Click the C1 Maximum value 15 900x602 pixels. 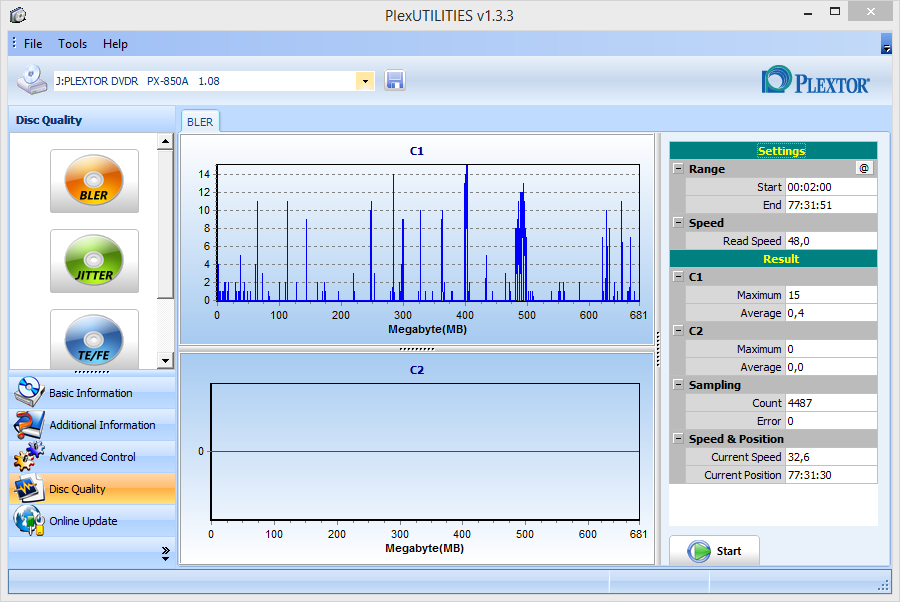831,295
